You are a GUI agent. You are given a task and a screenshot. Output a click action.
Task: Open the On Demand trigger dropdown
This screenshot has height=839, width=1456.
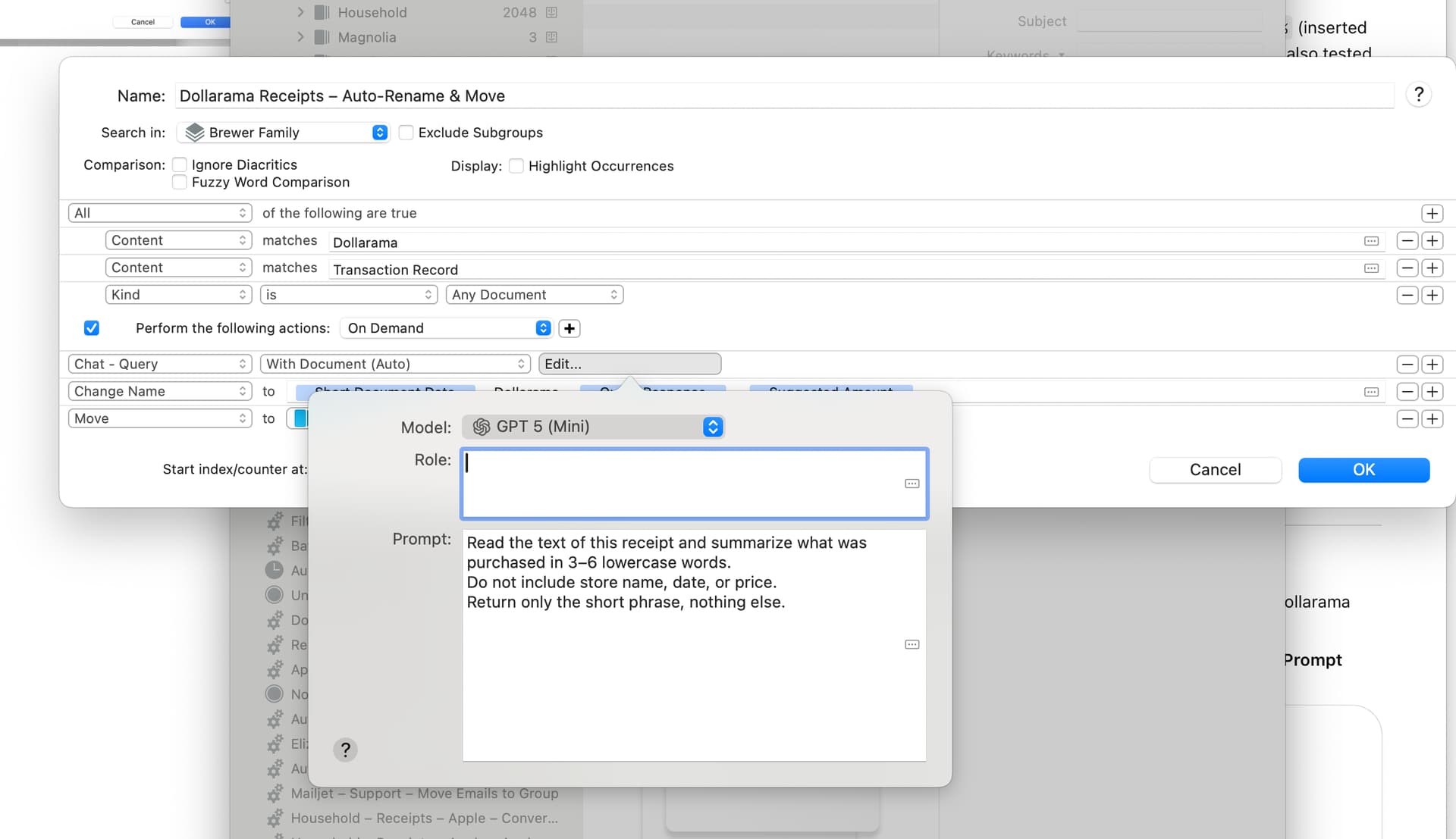tap(447, 328)
